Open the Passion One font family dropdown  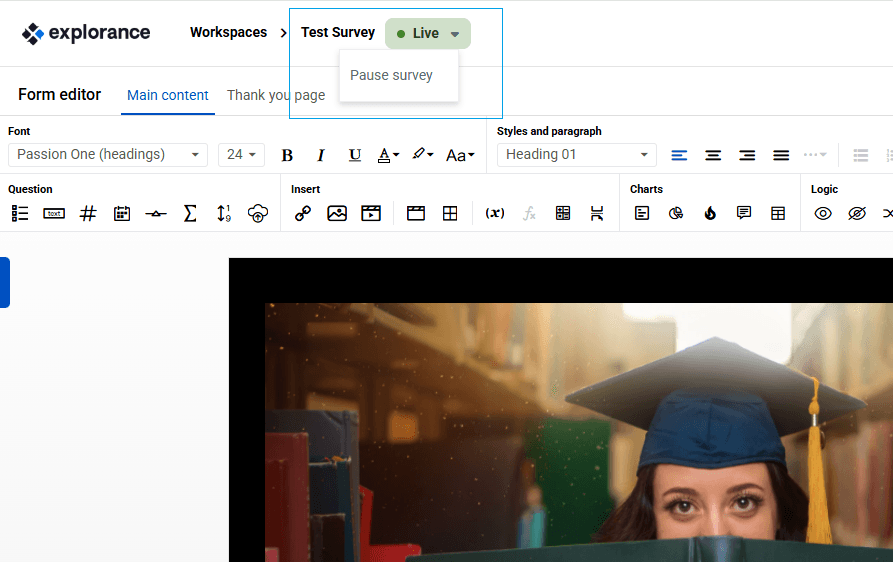tap(108, 154)
